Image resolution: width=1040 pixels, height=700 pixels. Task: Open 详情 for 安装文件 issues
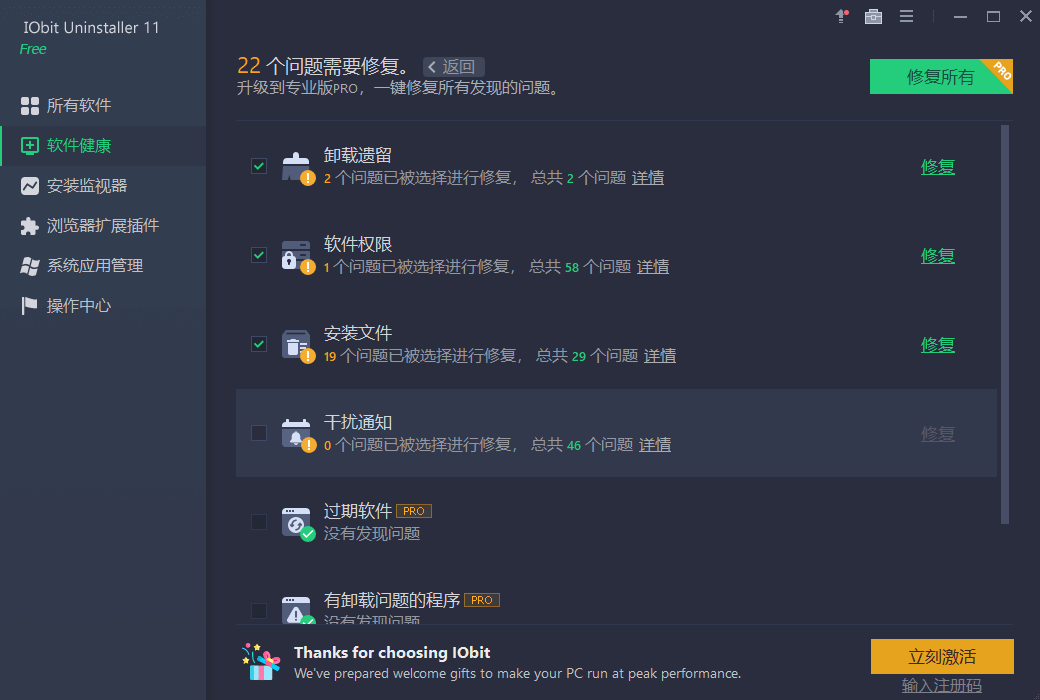(660, 356)
